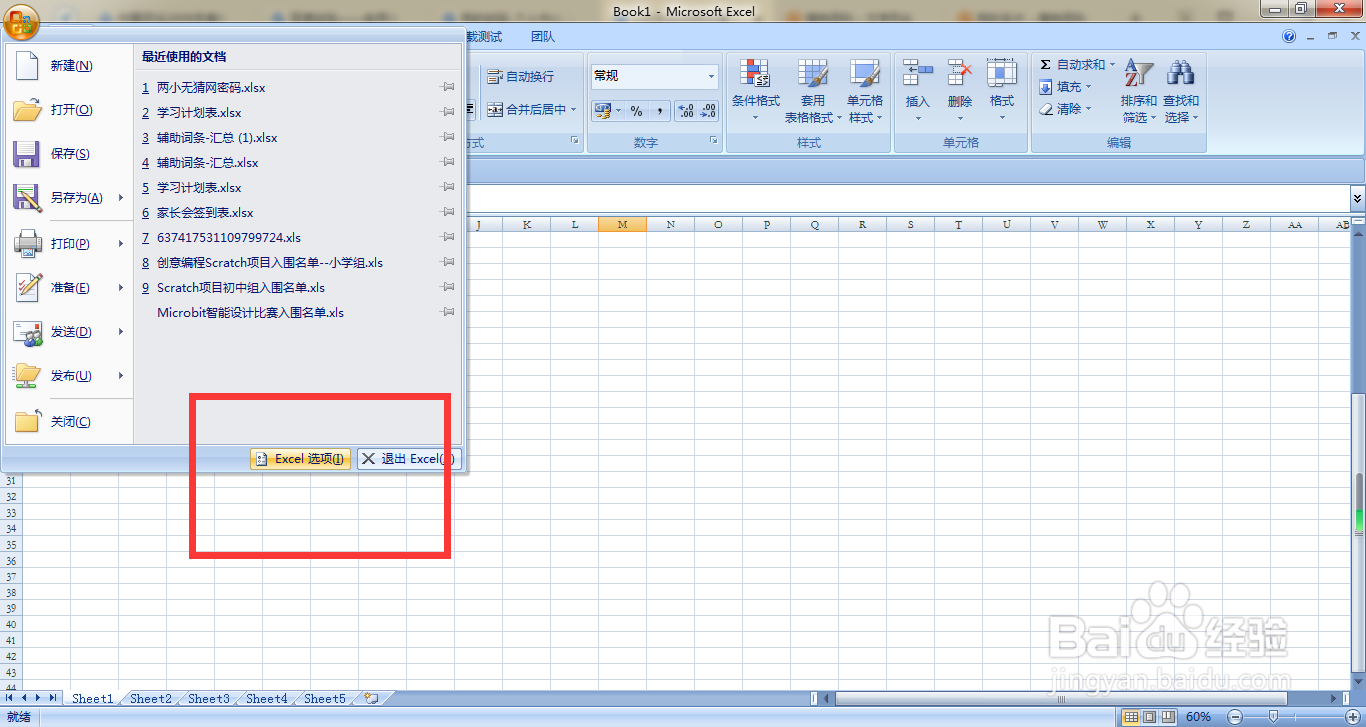Click the round Office button

(22, 22)
